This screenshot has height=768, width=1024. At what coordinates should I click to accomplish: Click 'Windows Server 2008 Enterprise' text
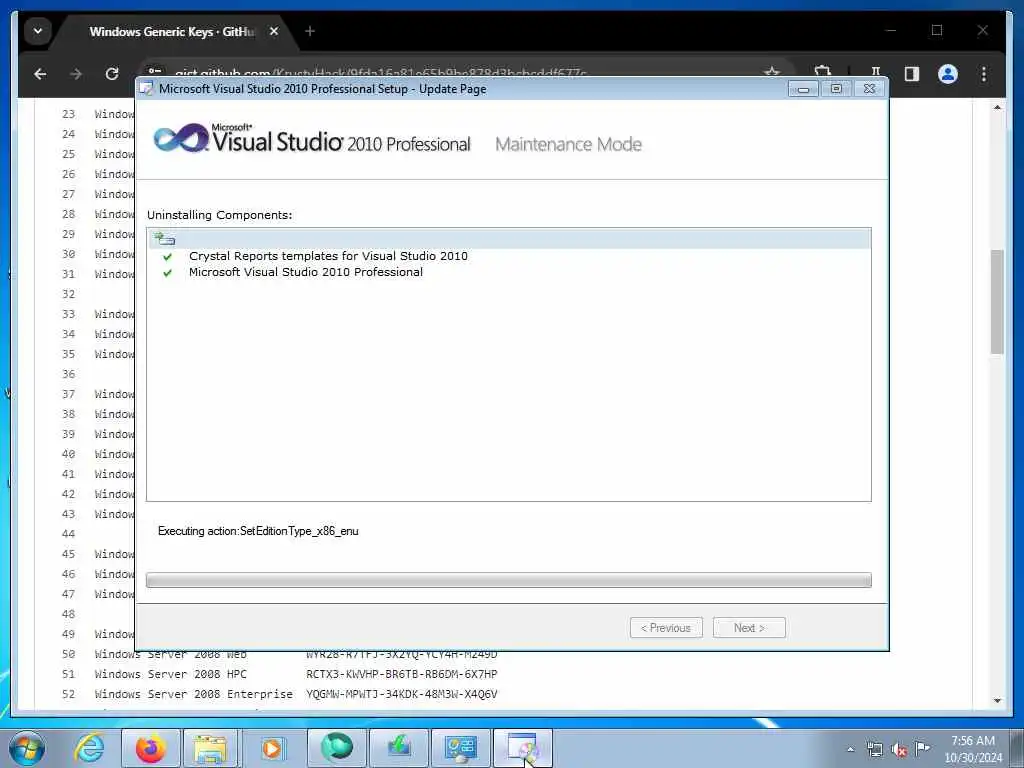point(193,694)
